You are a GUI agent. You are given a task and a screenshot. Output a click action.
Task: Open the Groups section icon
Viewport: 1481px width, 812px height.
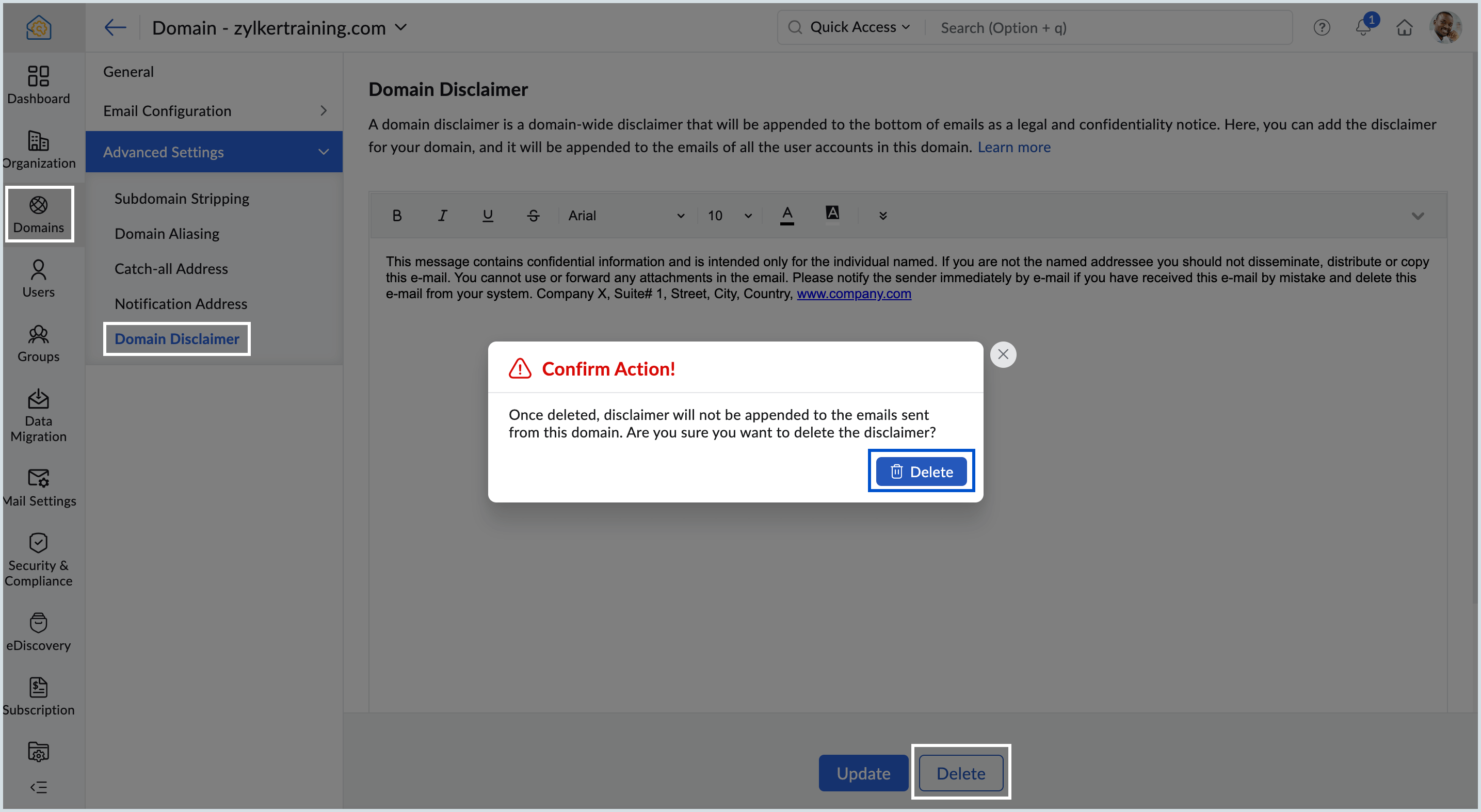39,334
